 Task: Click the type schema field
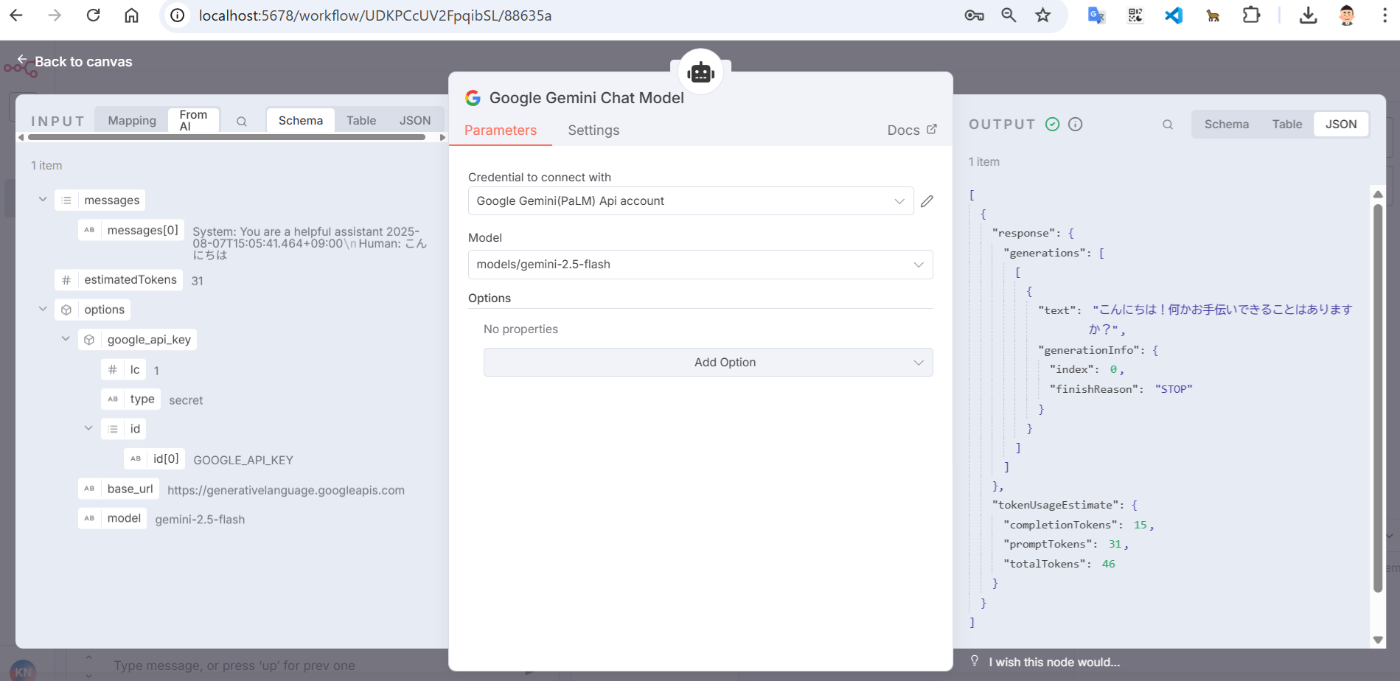[x=131, y=399]
